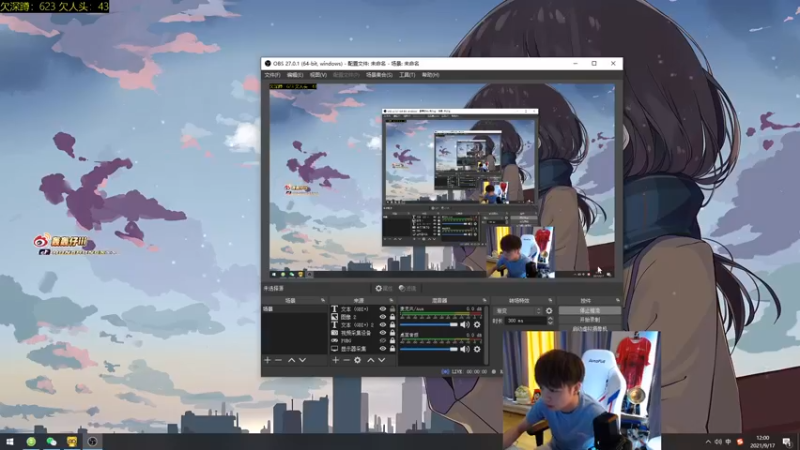This screenshot has height=450, width=800.
Task: Toggle visibility of Image 2 source
Action: [x=383, y=317]
